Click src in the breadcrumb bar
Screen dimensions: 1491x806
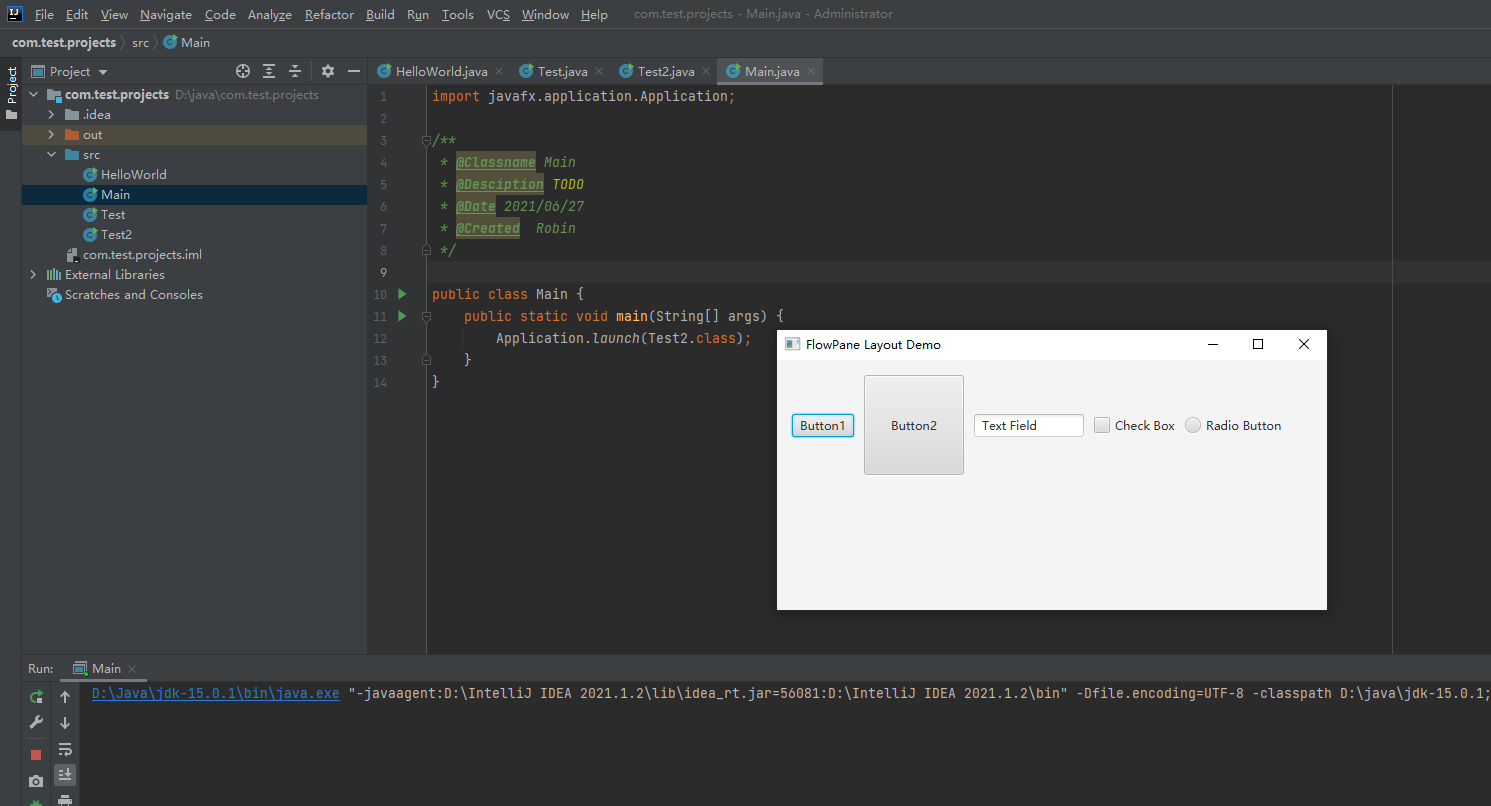[140, 42]
